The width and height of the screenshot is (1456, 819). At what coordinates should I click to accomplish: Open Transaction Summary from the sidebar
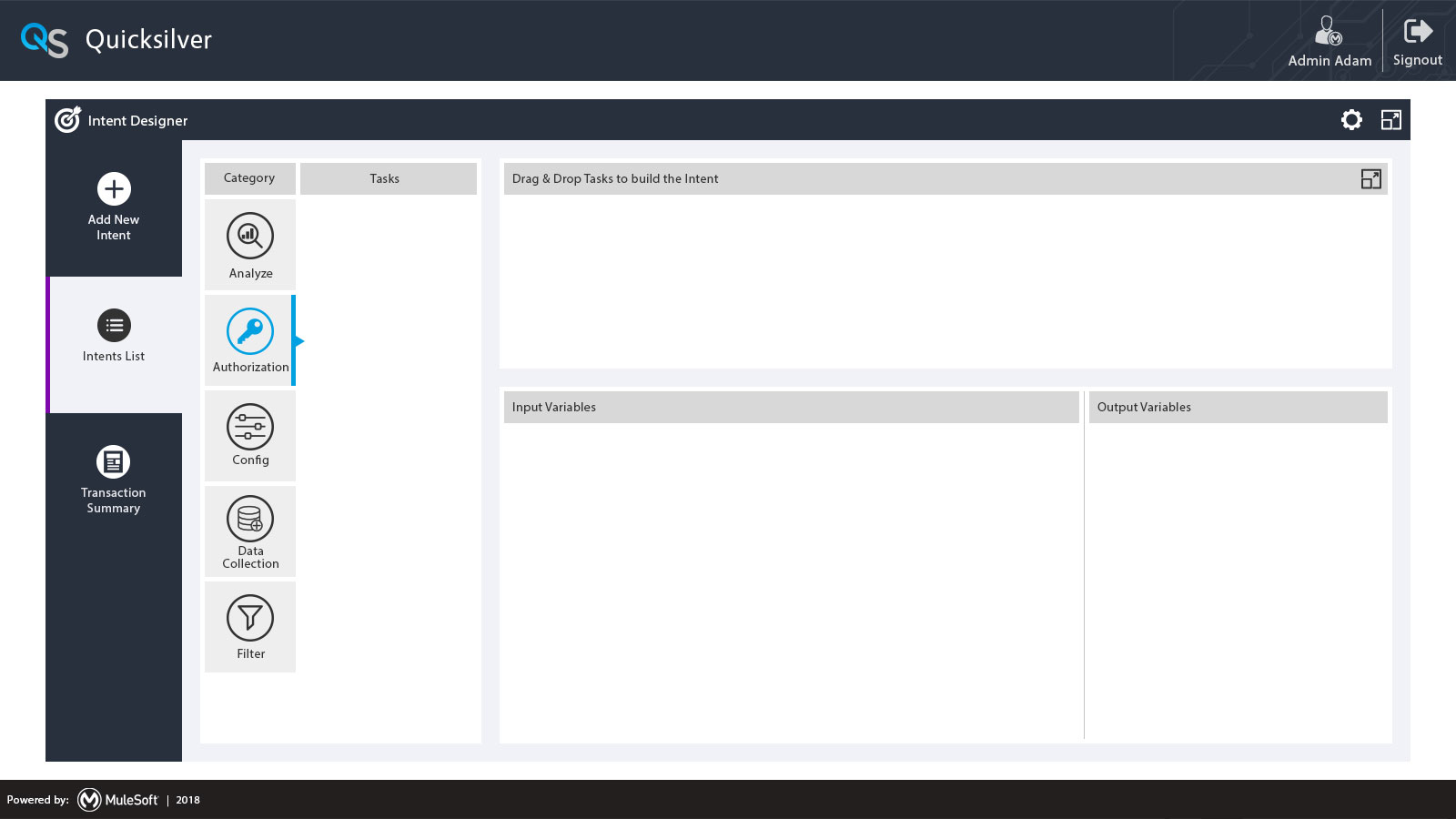click(x=114, y=462)
